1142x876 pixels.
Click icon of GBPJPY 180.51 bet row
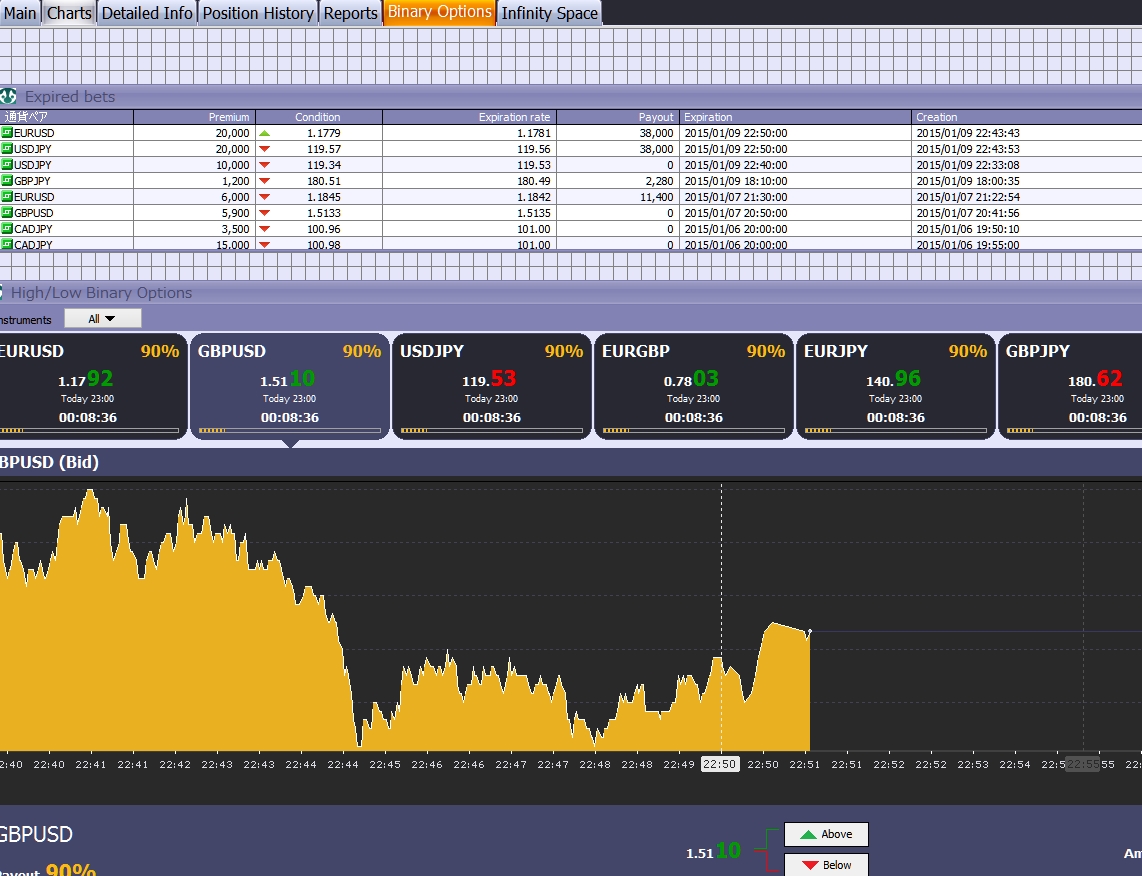point(7,181)
